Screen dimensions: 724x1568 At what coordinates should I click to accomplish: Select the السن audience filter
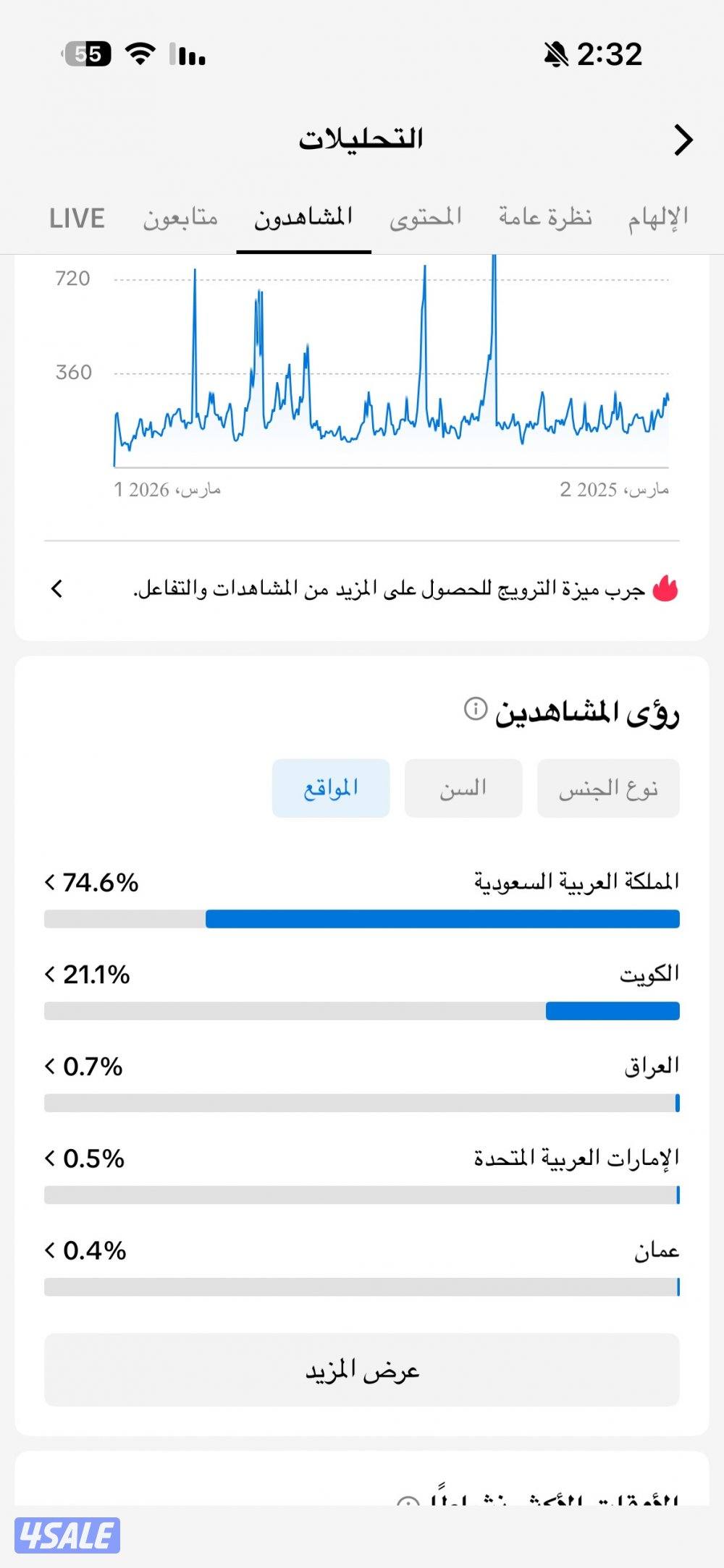[463, 788]
